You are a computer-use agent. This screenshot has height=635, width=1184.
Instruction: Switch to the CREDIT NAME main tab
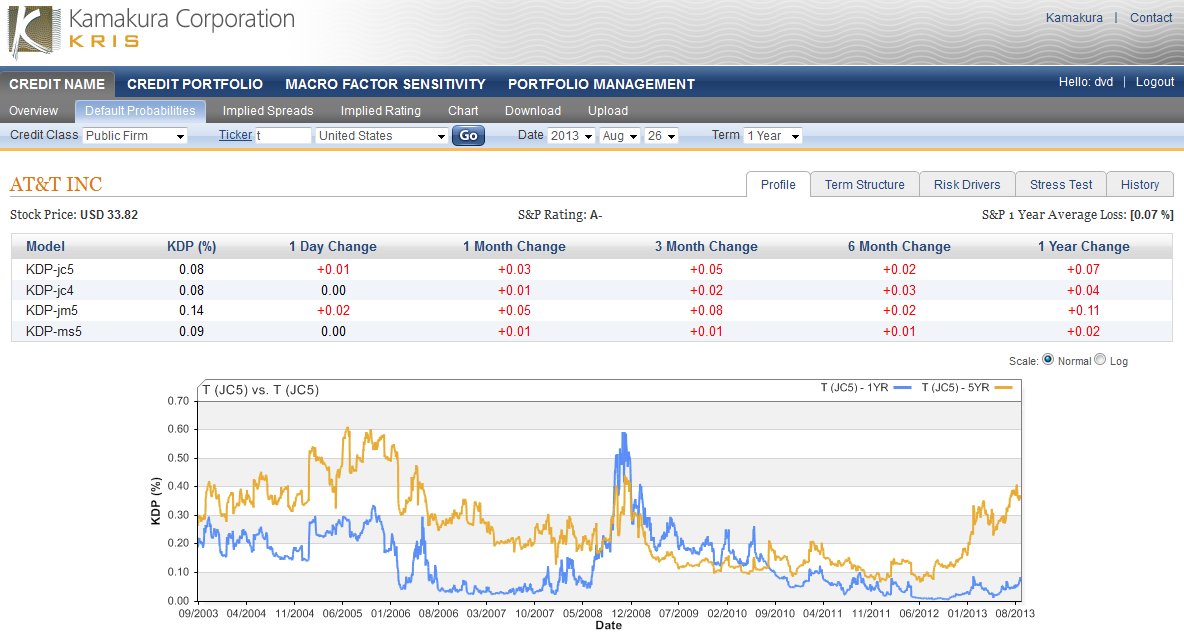pyautogui.click(x=57, y=84)
